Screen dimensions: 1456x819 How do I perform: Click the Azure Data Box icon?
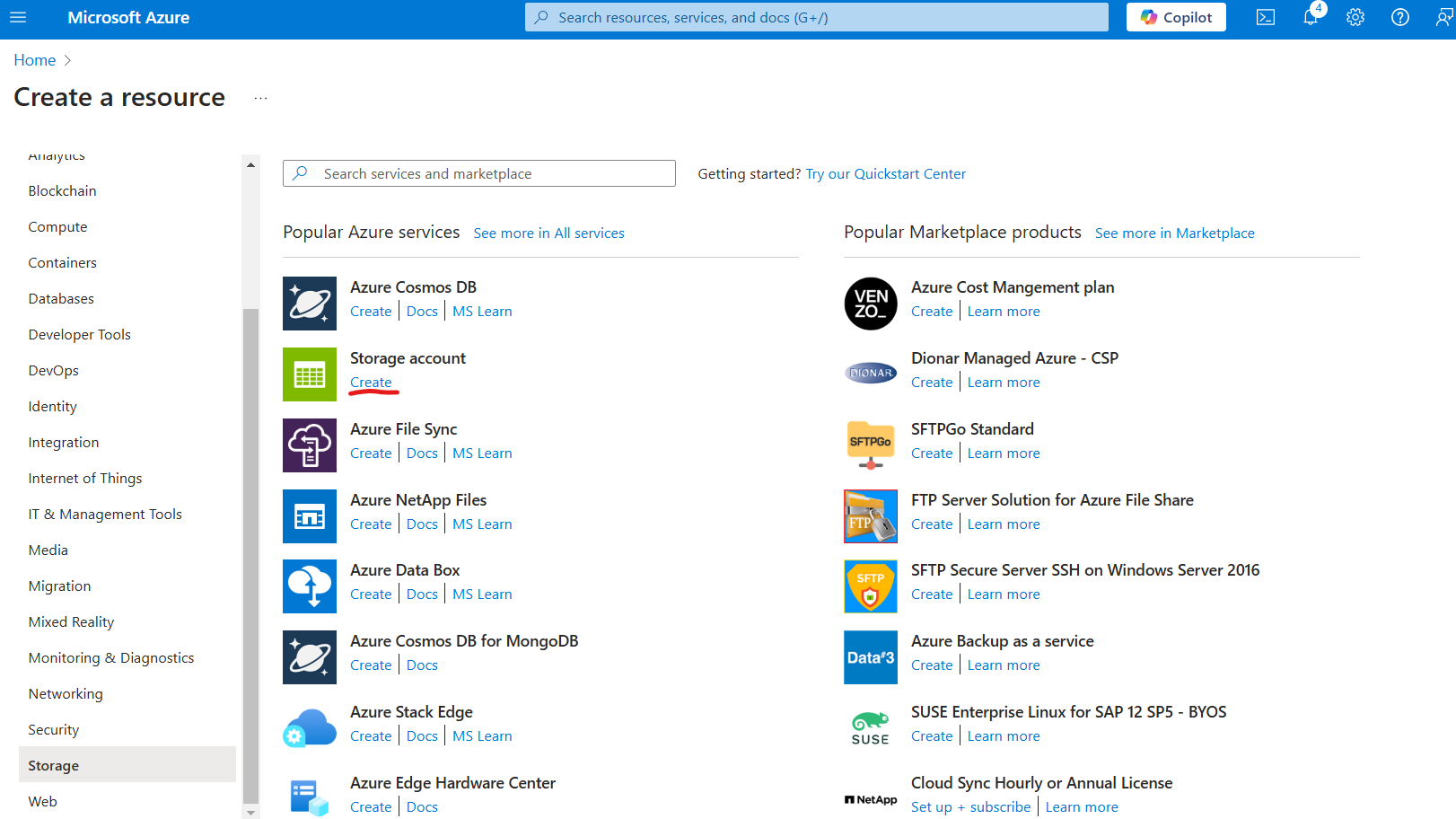pos(310,586)
